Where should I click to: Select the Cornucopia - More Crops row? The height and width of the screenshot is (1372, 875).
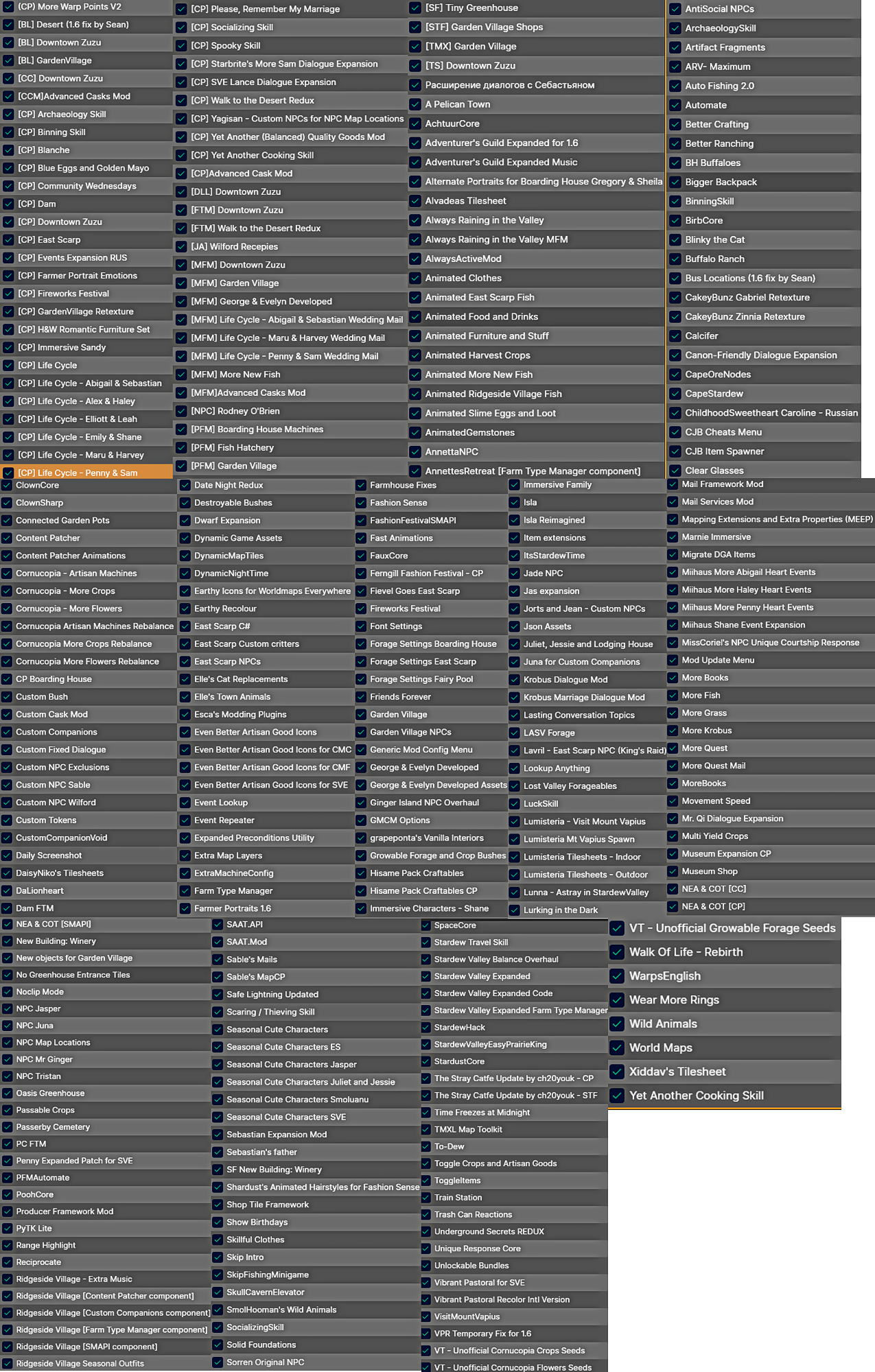tap(89, 591)
